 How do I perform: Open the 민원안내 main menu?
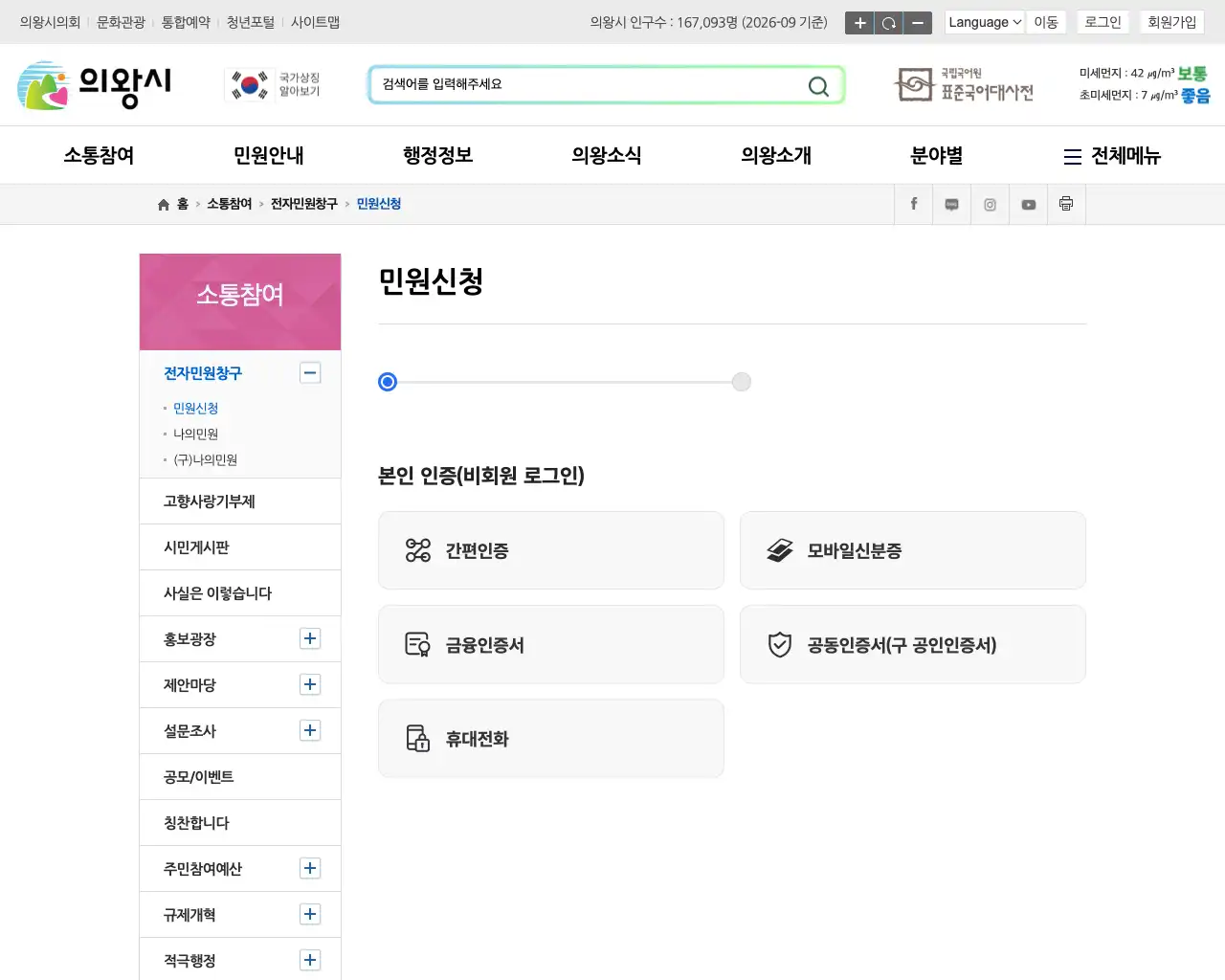pos(269,155)
